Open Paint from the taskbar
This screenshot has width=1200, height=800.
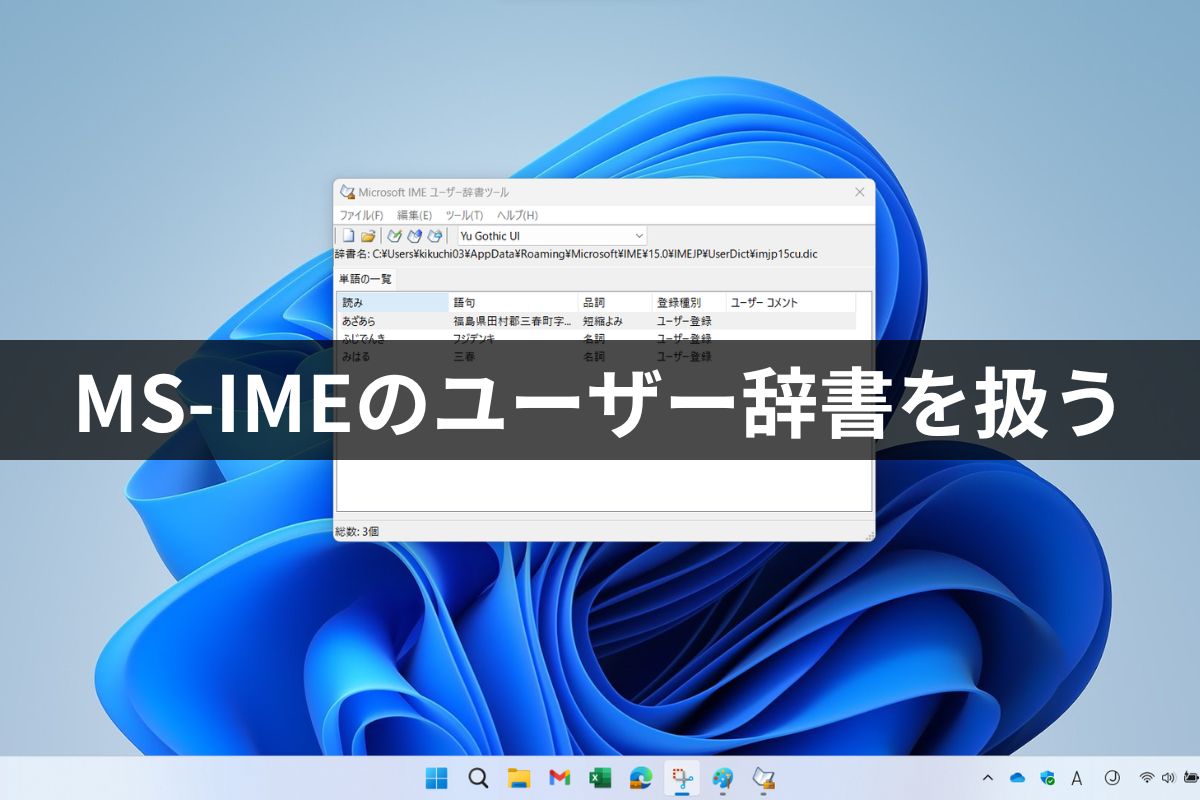tap(721, 779)
